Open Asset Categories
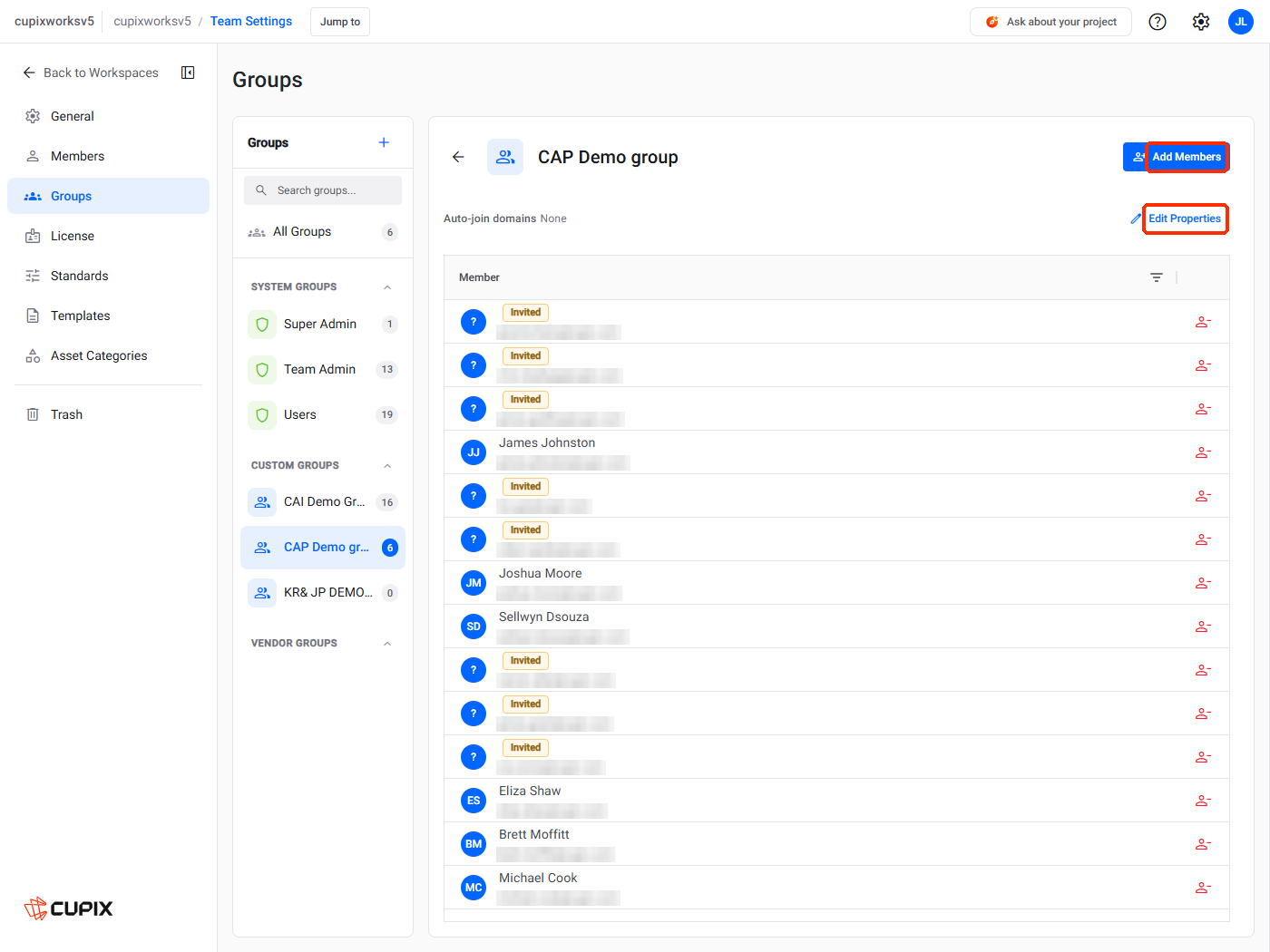Screen dimensions: 1270x952 pyautogui.click(x=108, y=355)
